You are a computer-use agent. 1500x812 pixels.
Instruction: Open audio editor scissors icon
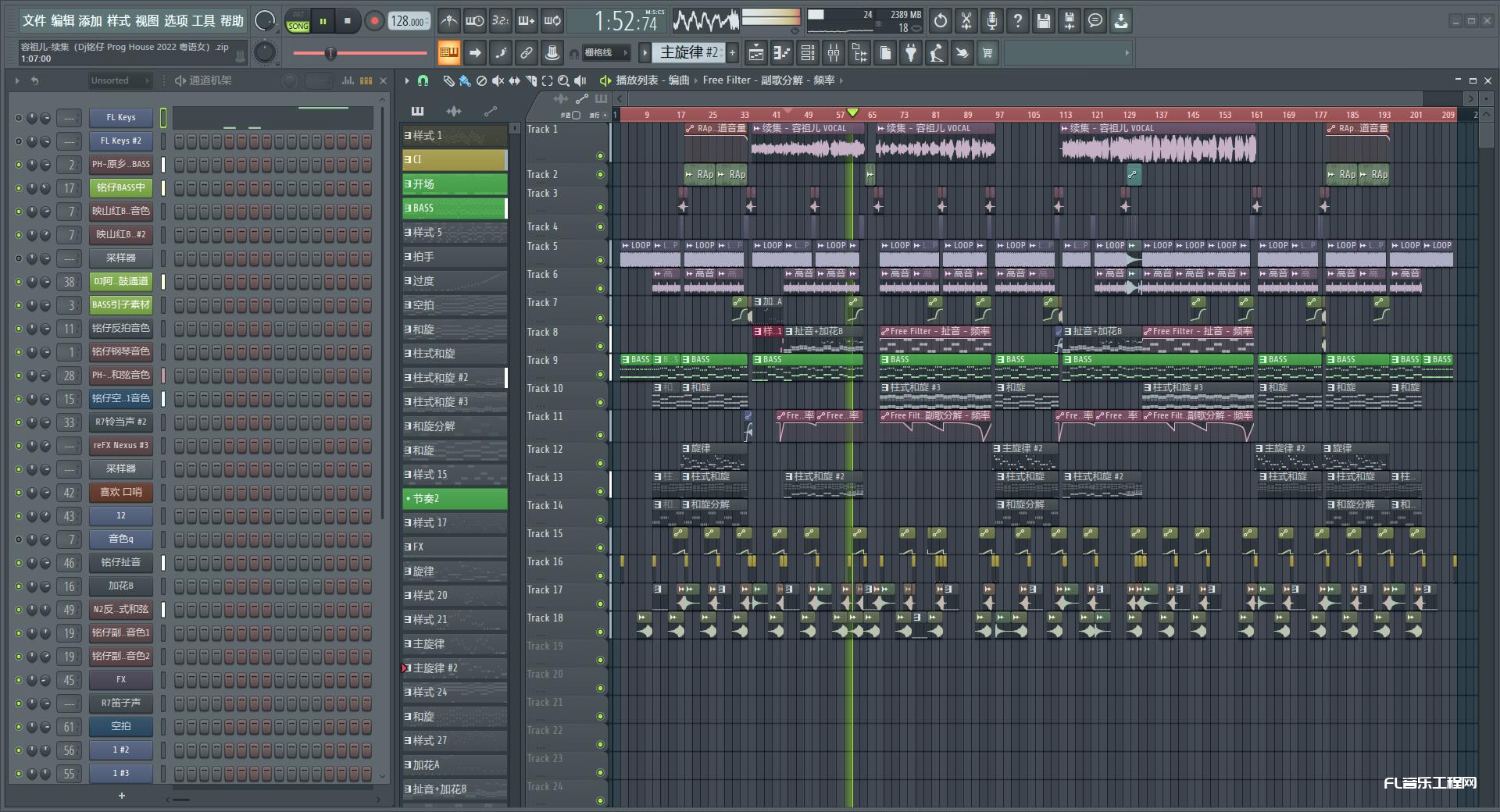click(x=966, y=21)
